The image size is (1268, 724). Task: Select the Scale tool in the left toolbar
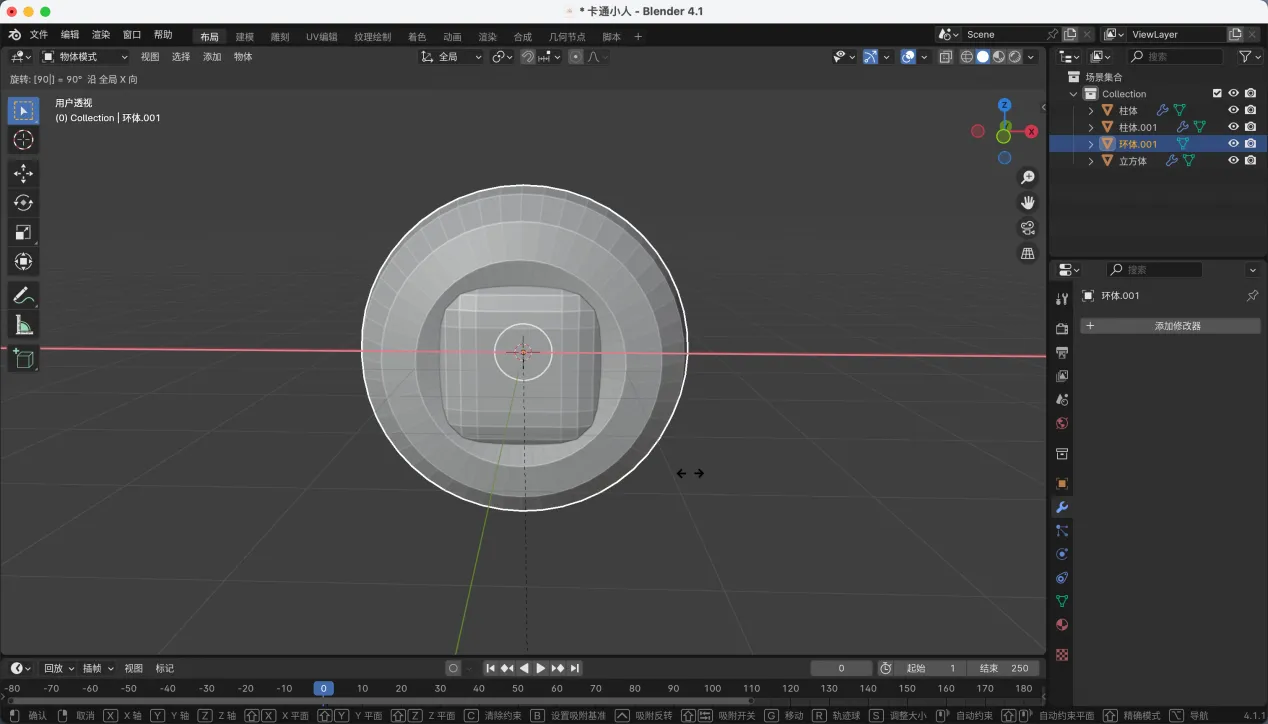tap(23, 232)
